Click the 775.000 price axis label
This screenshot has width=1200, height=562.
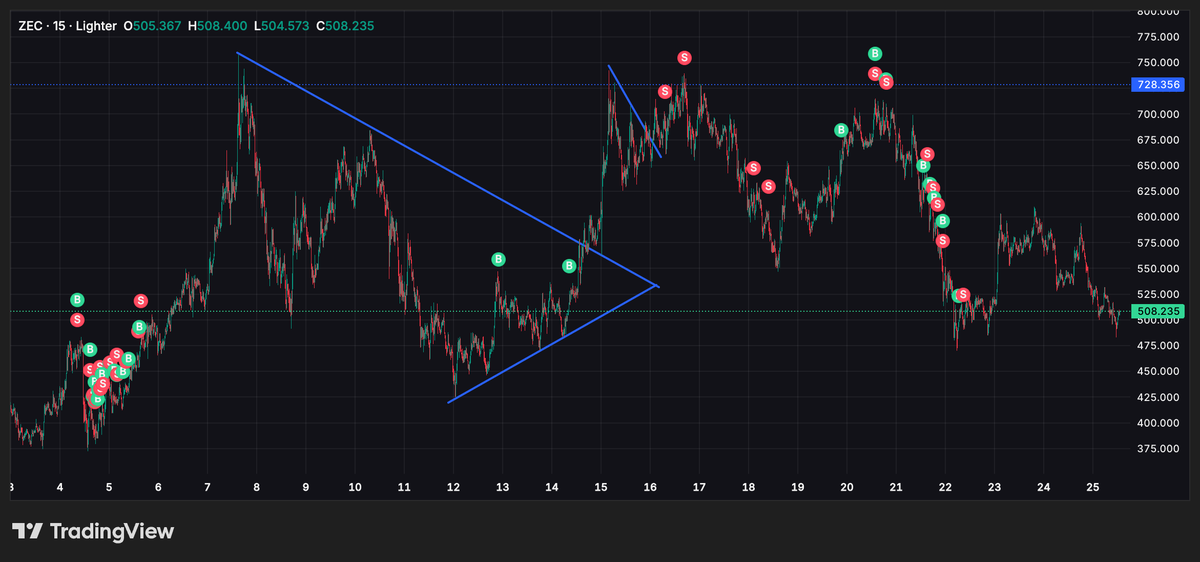click(x=1160, y=37)
